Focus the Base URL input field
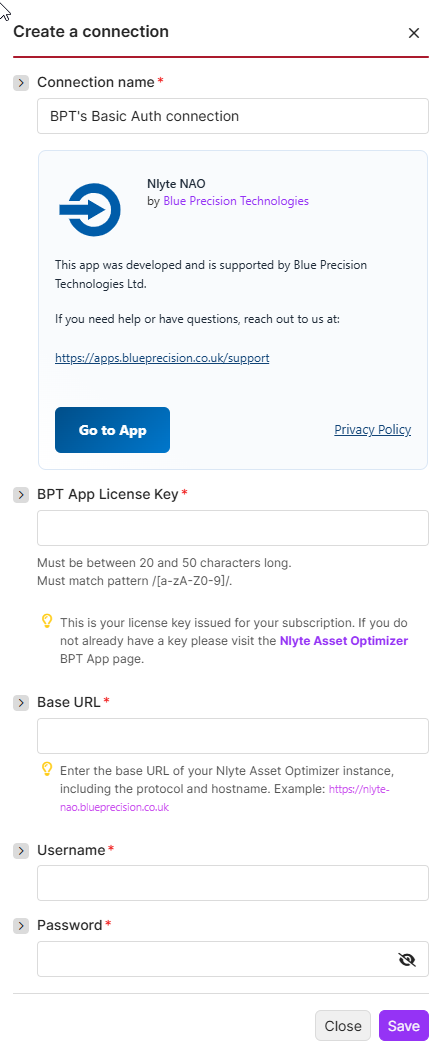 [x=233, y=736]
